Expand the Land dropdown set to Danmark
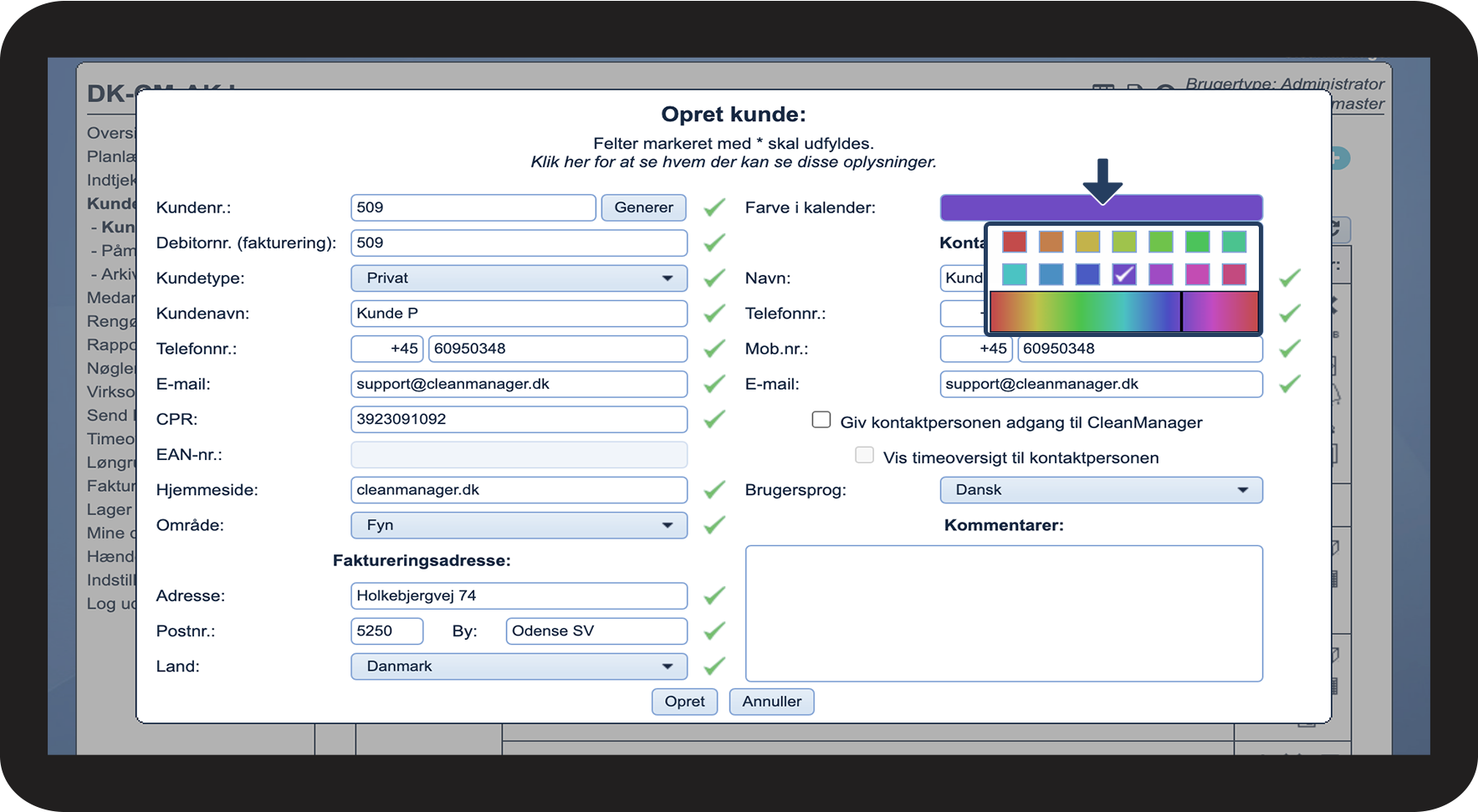This screenshot has width=1478, height=812. [x=519, y=666]
